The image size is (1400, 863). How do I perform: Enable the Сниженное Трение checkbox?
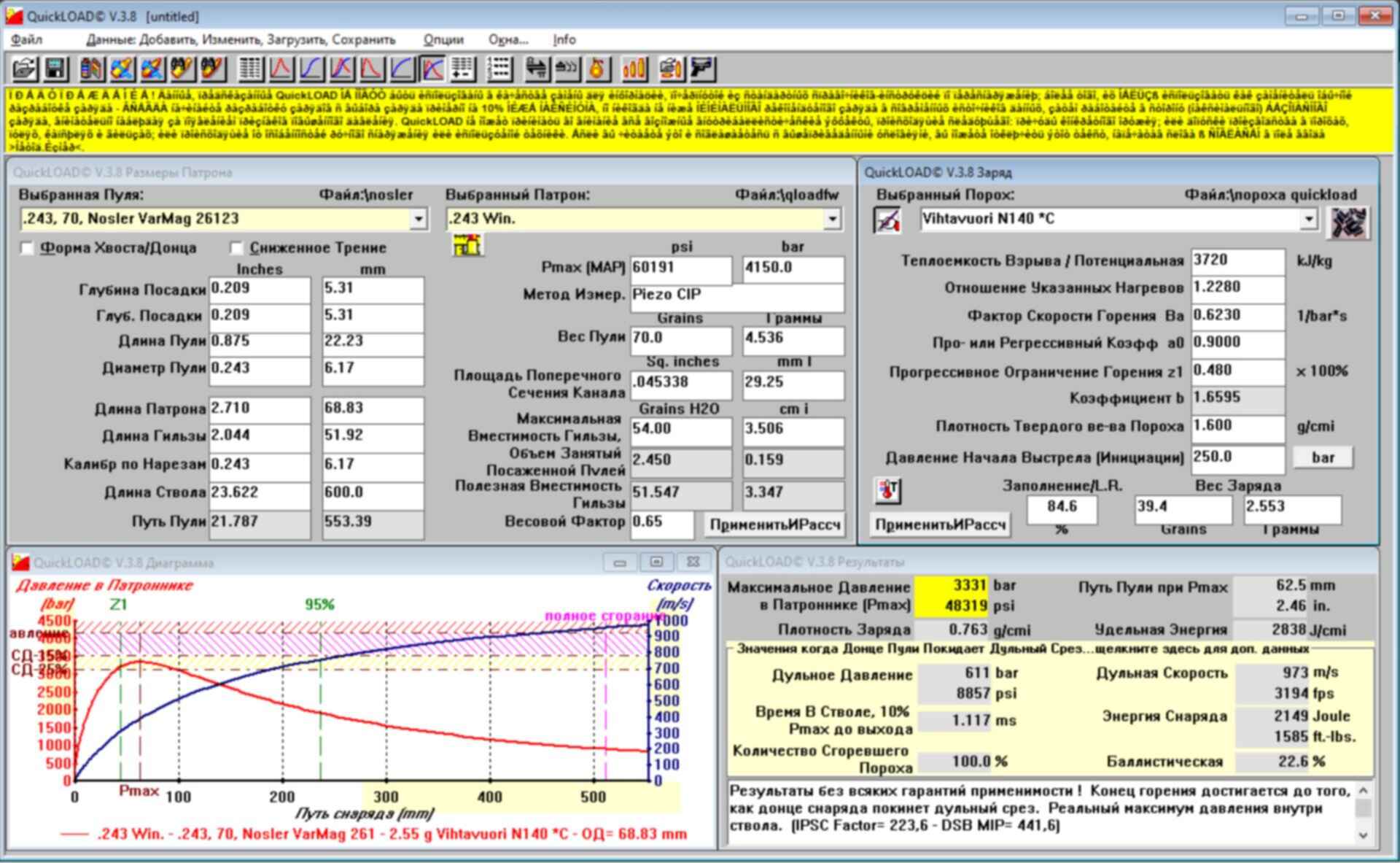[x=236, y=248]
